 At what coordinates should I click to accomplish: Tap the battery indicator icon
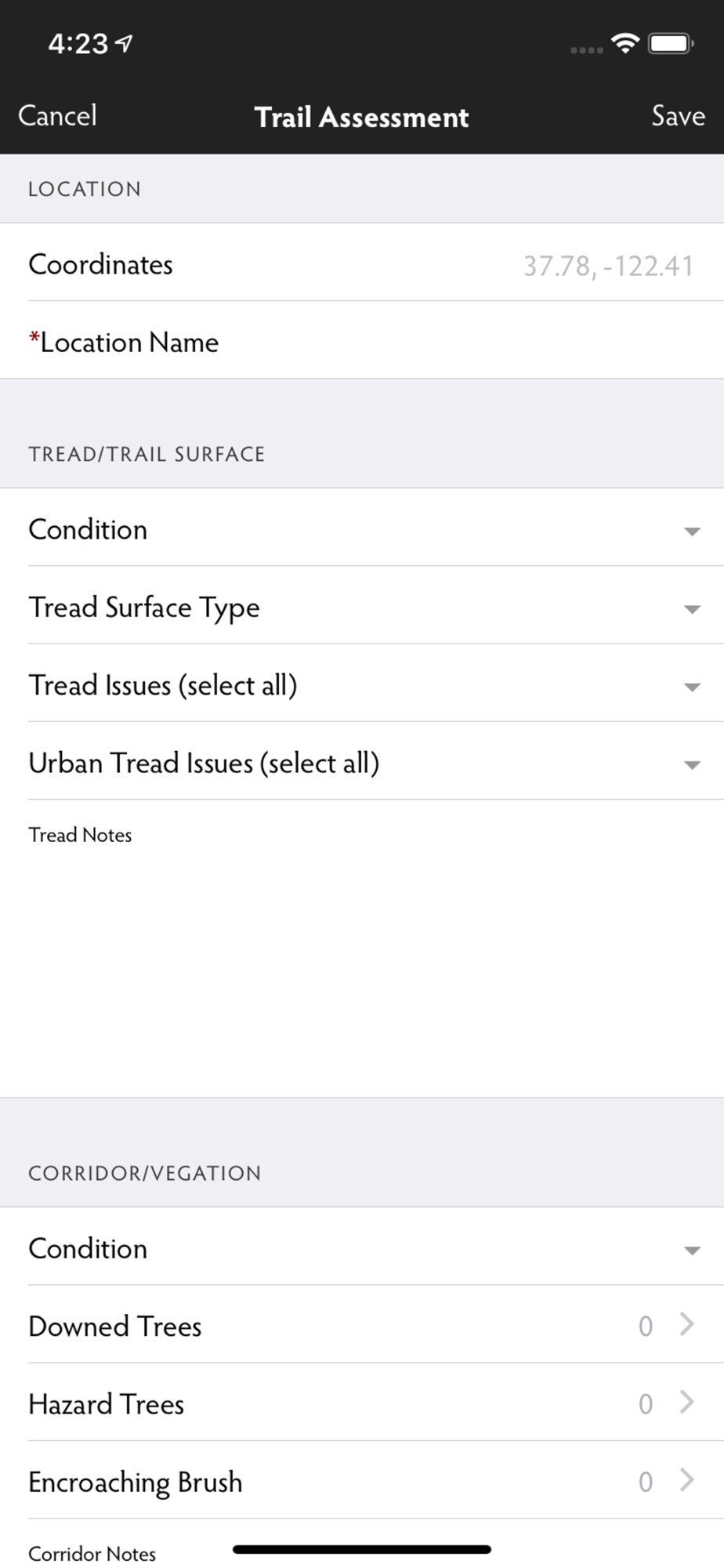coord(670,44)
